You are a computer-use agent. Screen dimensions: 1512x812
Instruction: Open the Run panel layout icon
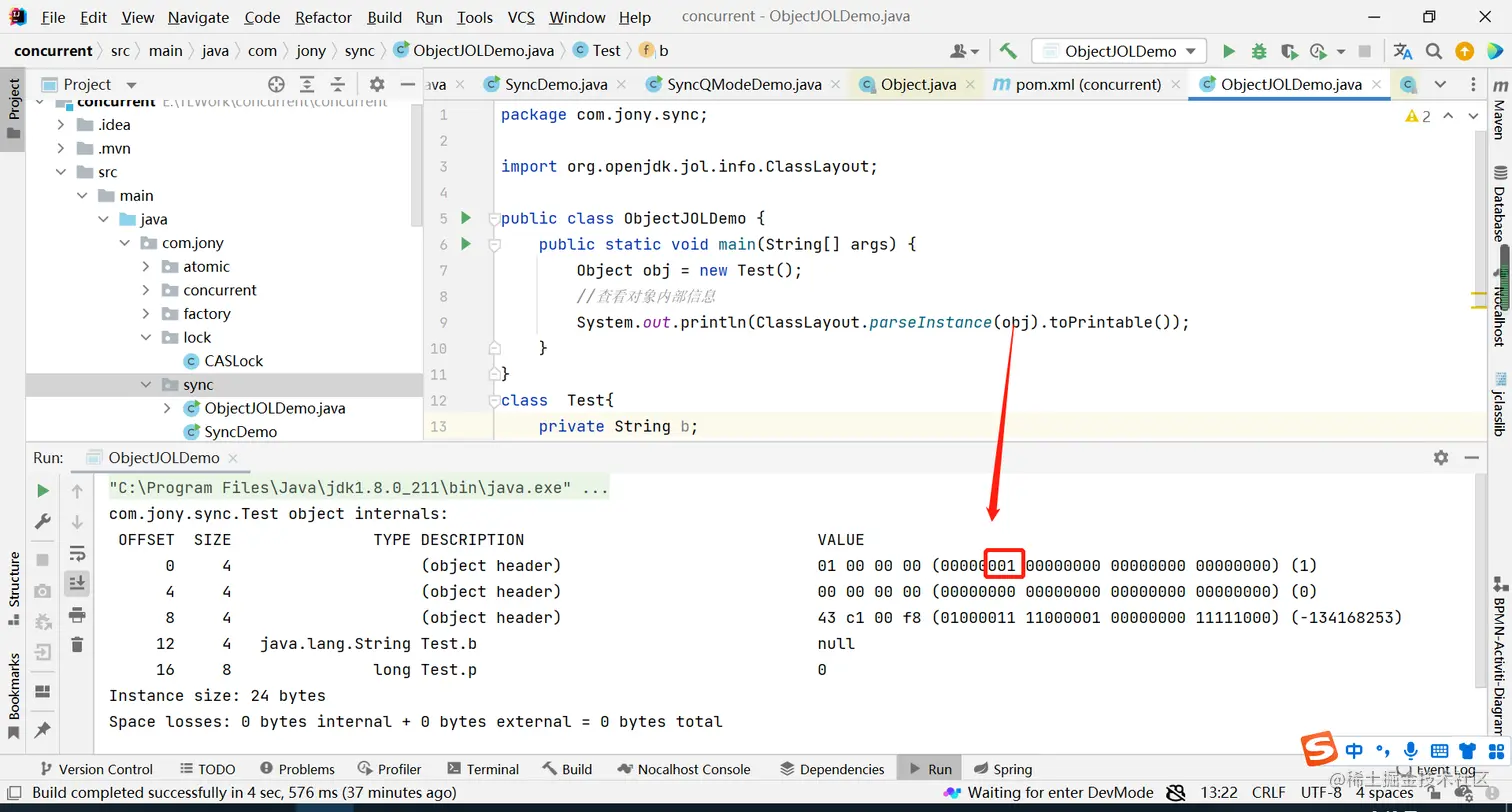(x=43, y=691)
